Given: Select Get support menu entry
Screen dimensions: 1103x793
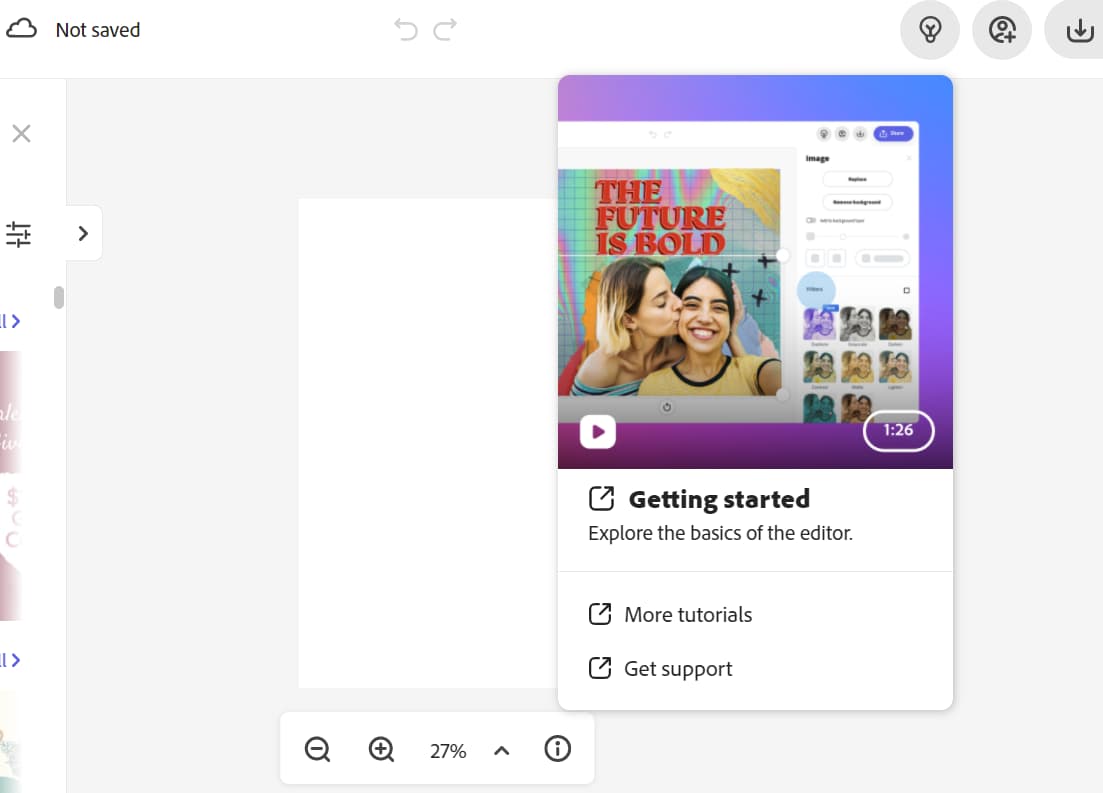Looking at the screenshot, I should tap(677, 668).
